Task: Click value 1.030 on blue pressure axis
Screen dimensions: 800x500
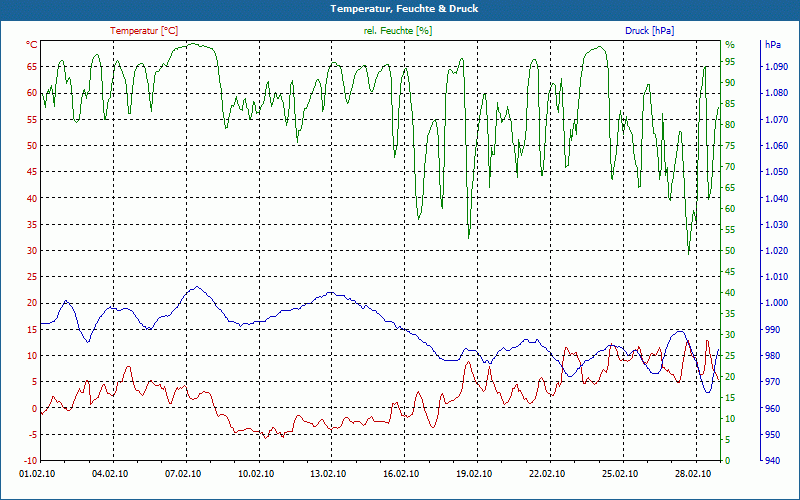Action: pos(776,224)
